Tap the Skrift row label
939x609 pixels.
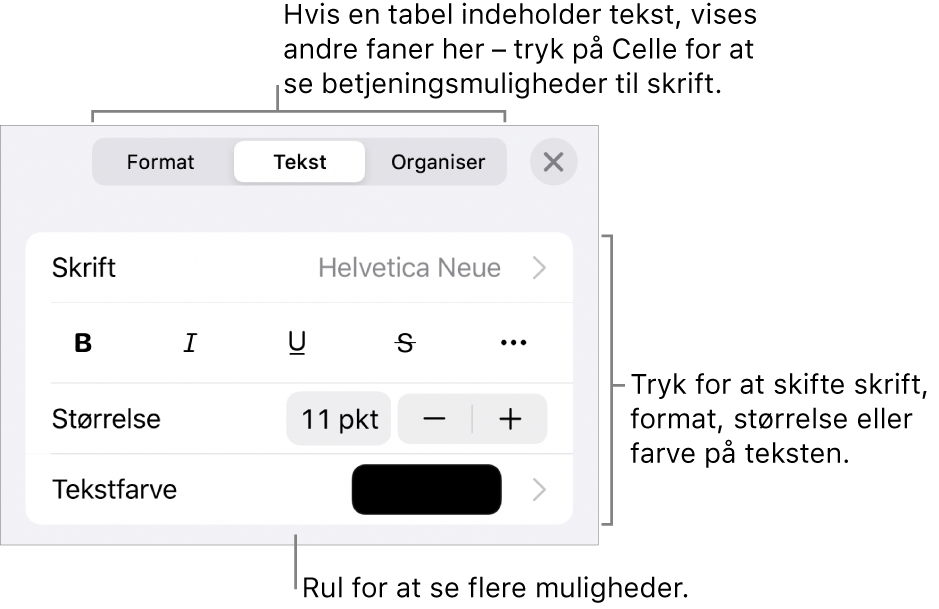[x=84, y=267]
